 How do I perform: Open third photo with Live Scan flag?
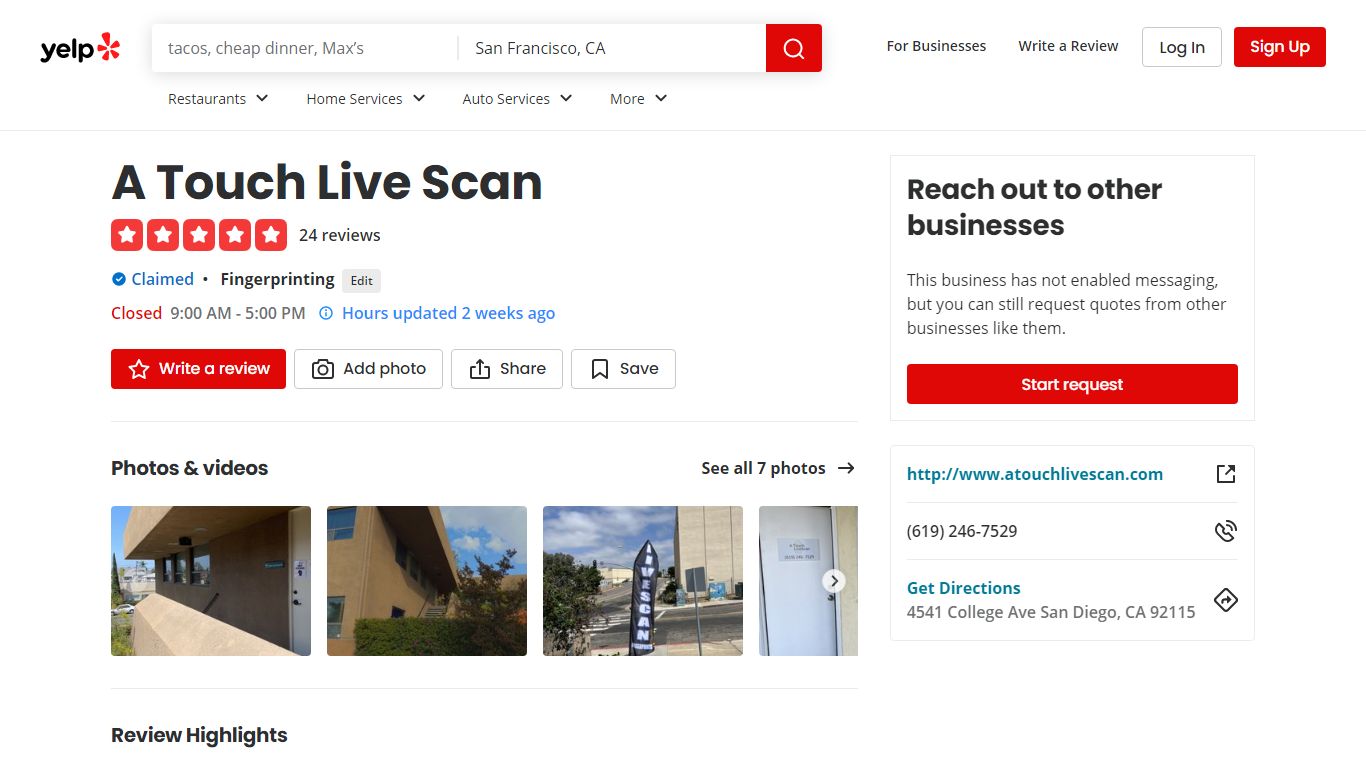(643, 581)
